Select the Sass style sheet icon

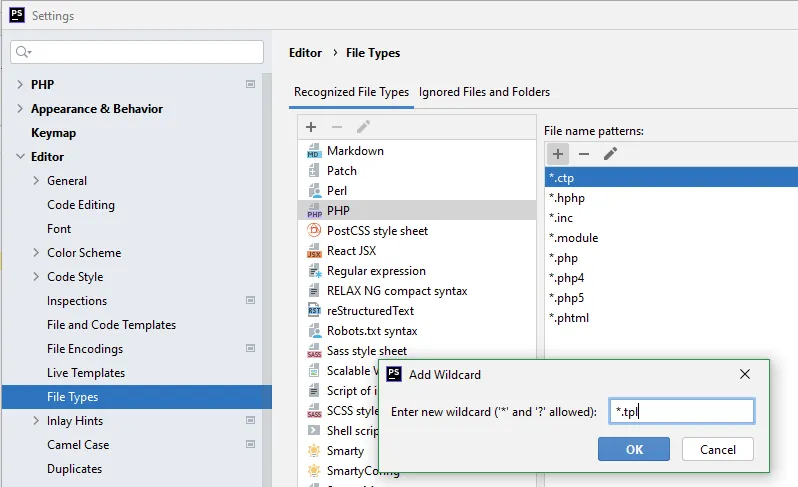pyautogui.click(x=314, y=351)
